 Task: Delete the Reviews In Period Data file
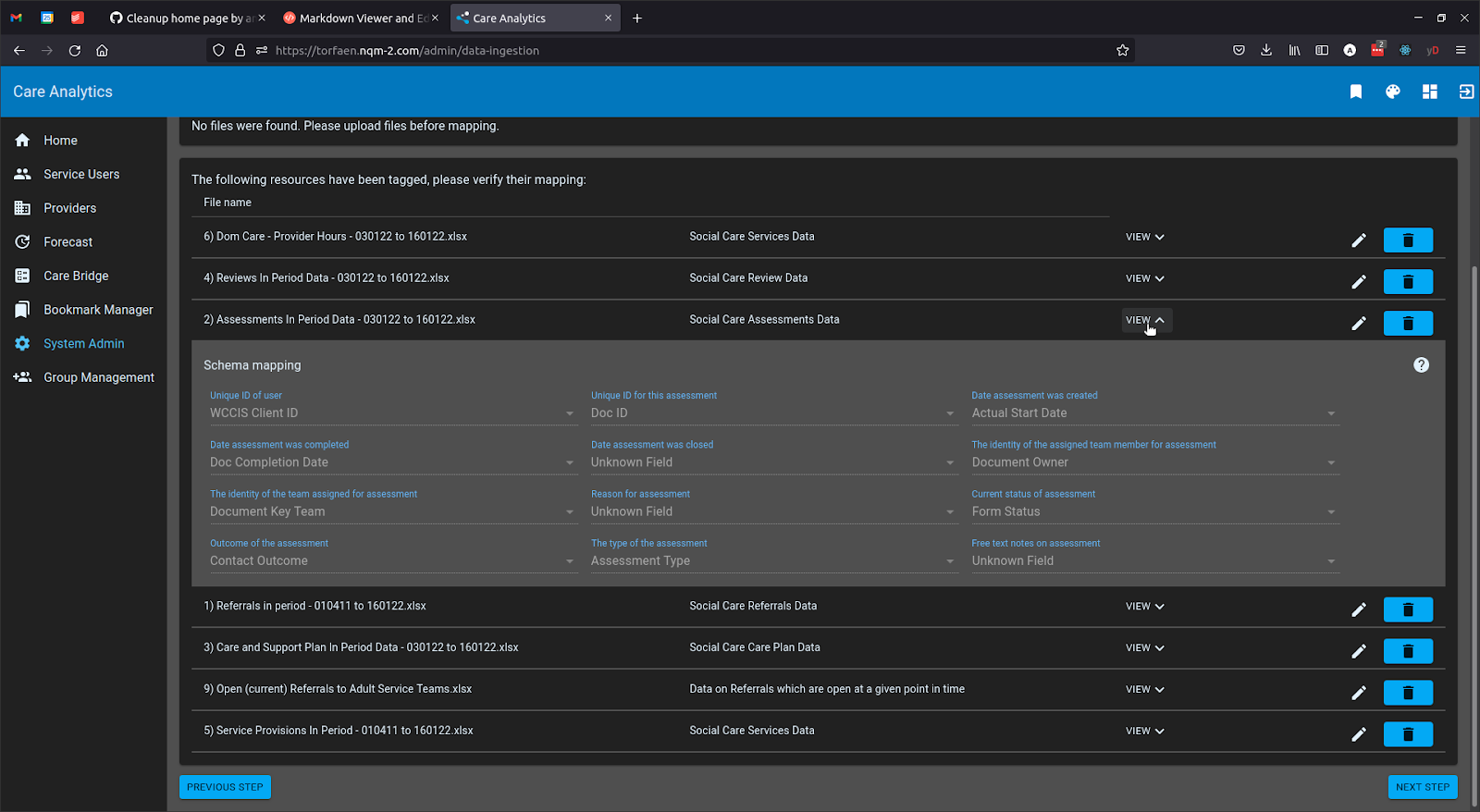coord(1408,281)
